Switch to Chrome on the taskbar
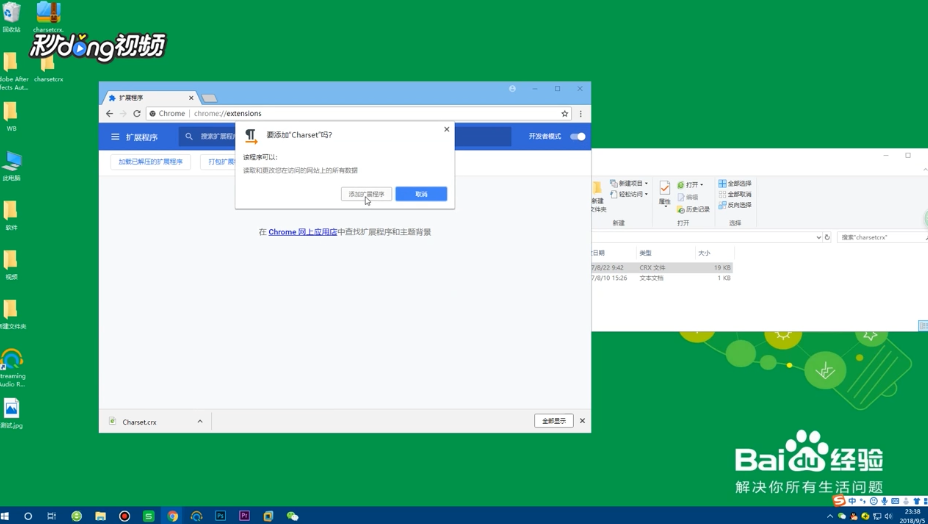 tap(172, 516)
